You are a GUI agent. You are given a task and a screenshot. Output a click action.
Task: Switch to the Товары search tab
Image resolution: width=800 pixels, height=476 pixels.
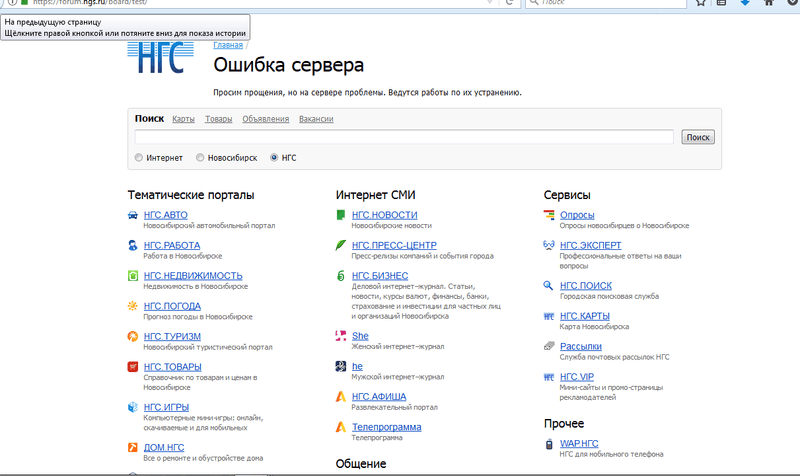[218, 119]
